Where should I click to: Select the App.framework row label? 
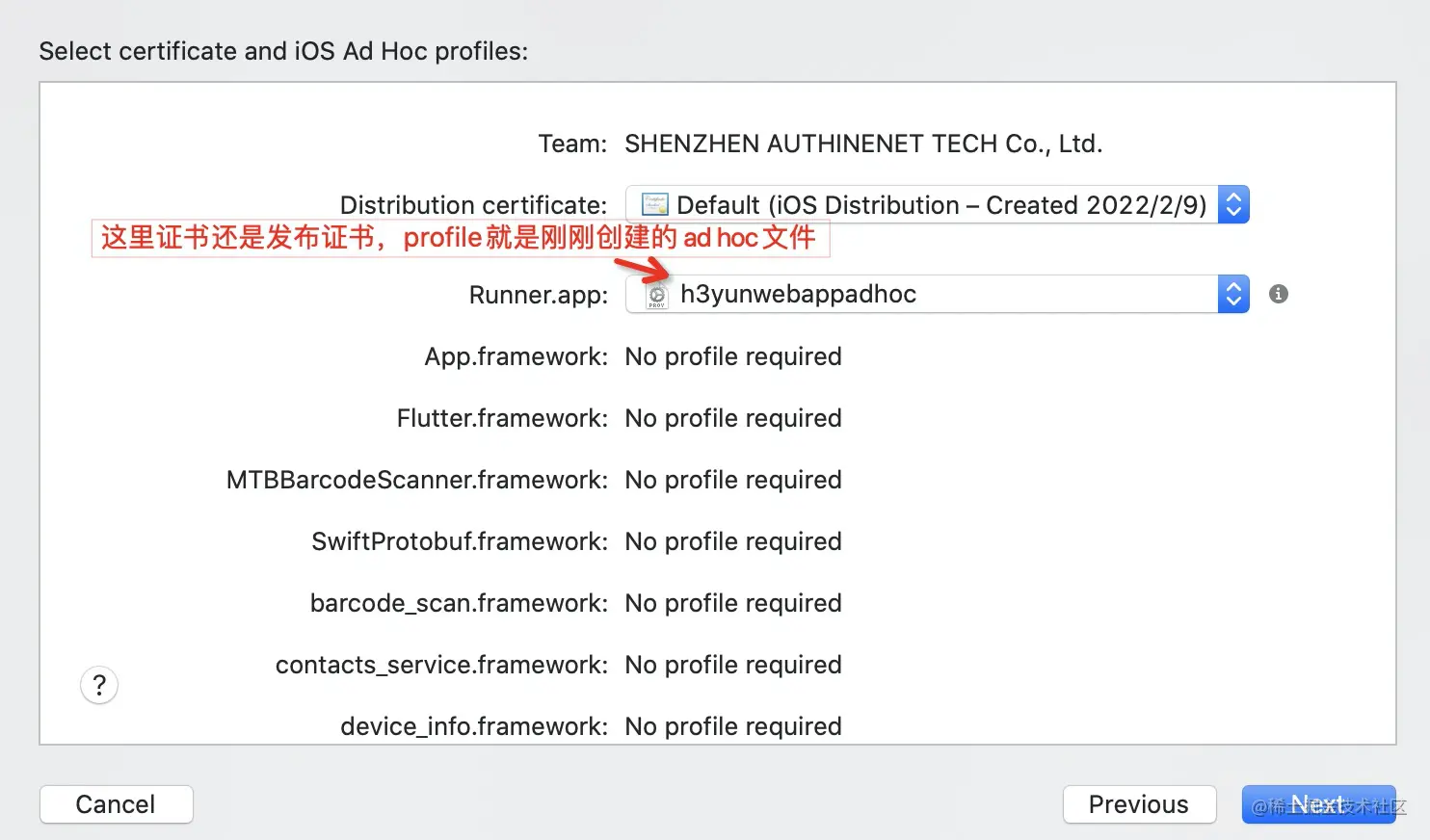[x=516, y=356]
